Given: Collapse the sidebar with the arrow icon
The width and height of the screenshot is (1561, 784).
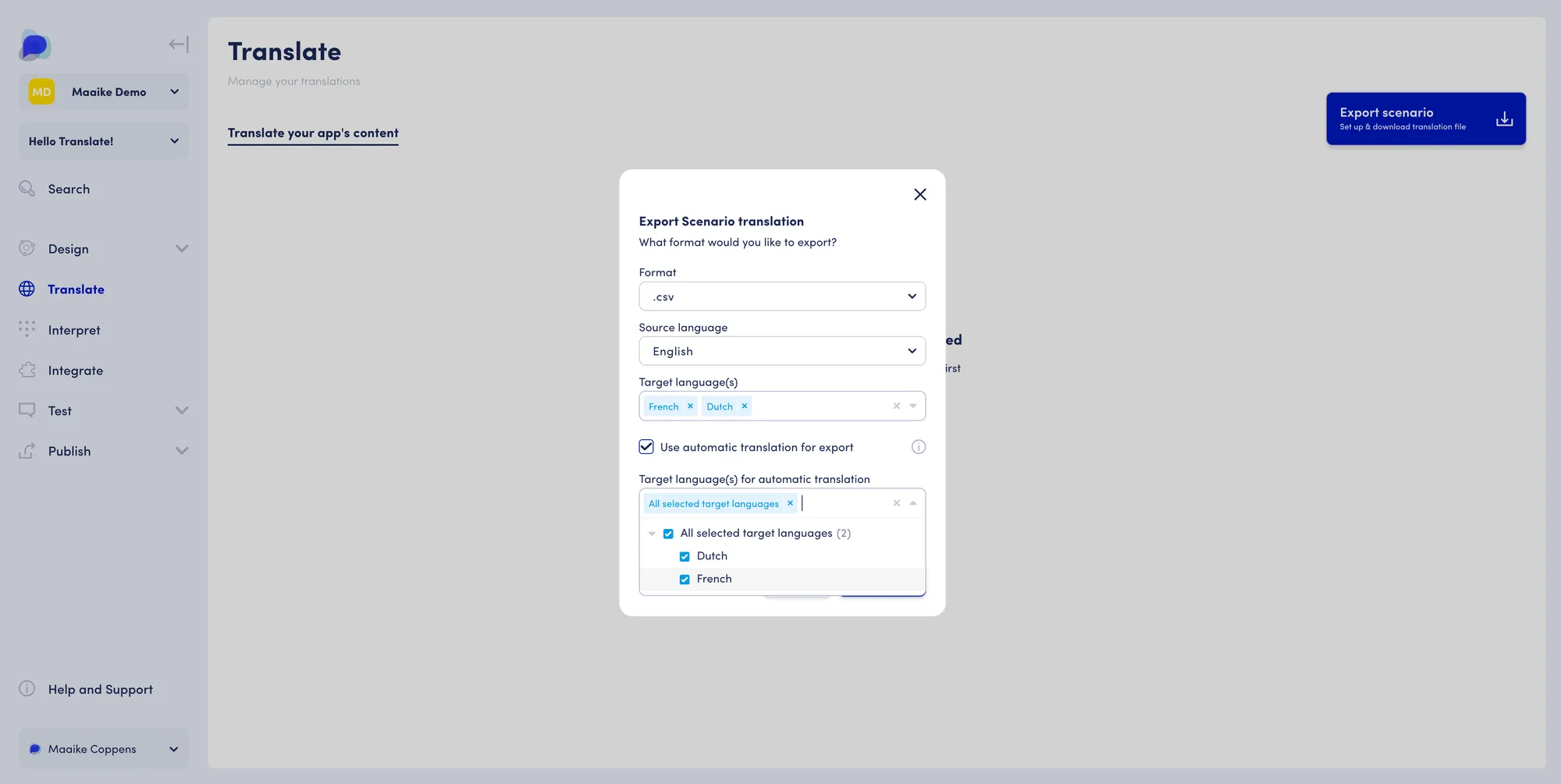Looking at the screenshot, I should coord(179,44).
